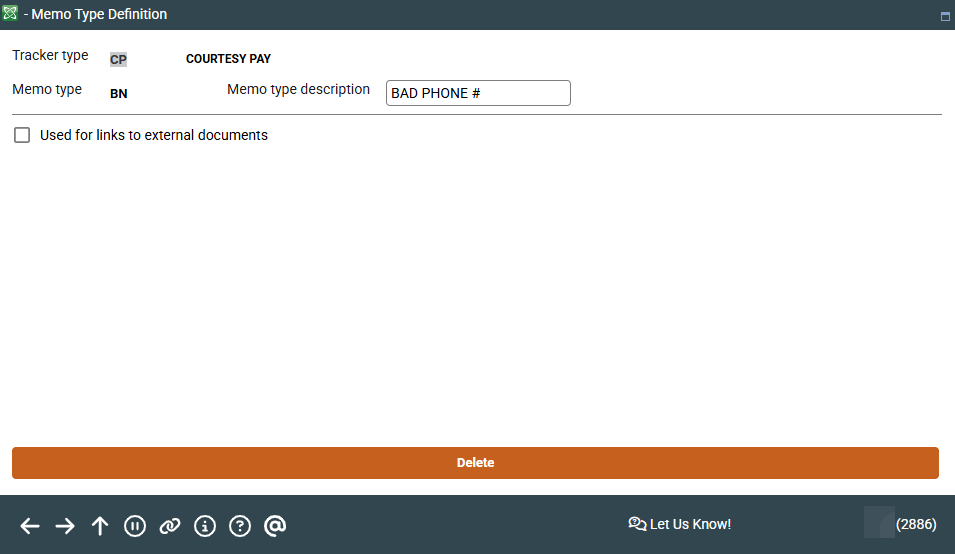Click the speech bubbles feedback icon

637,524
